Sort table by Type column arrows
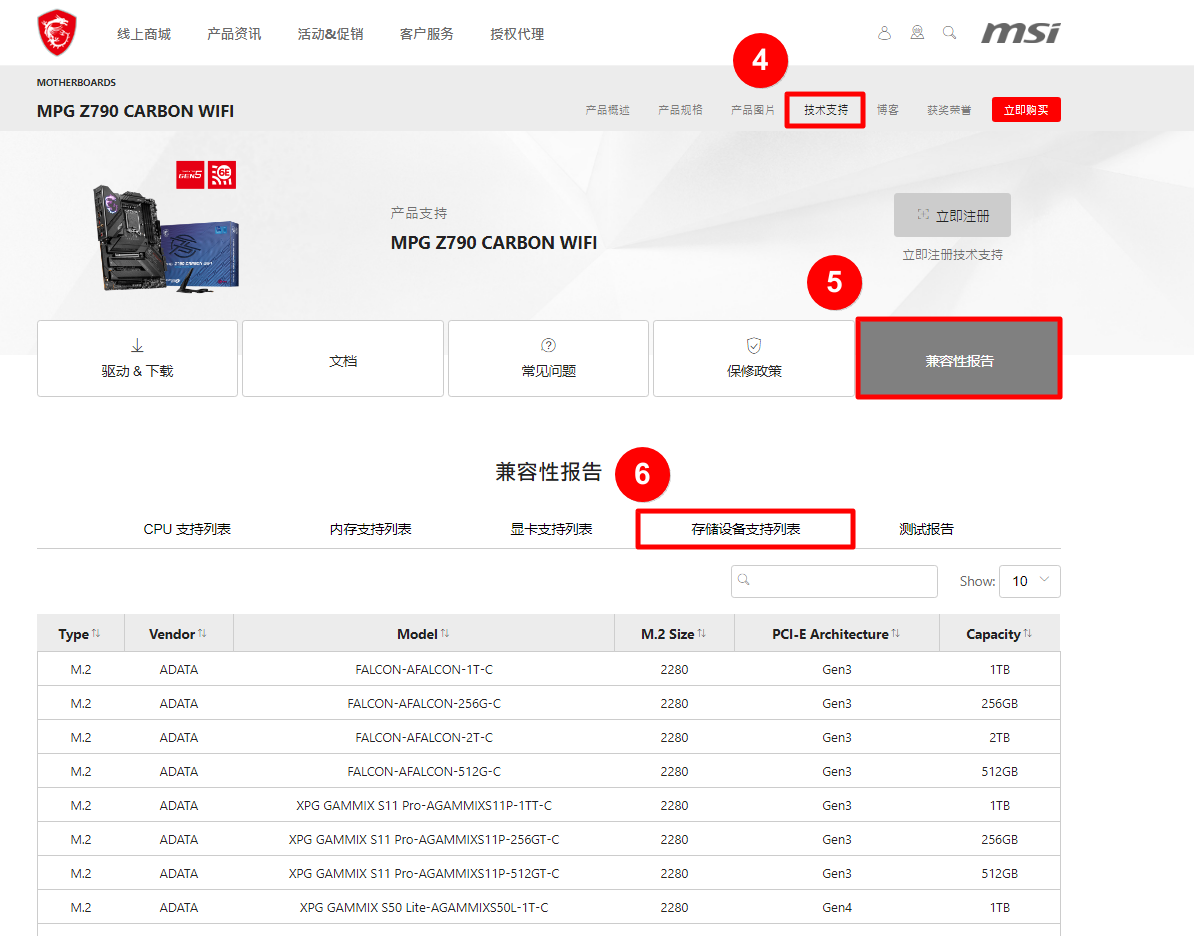This screenshot has height=936, width=1194. point(96,634)
